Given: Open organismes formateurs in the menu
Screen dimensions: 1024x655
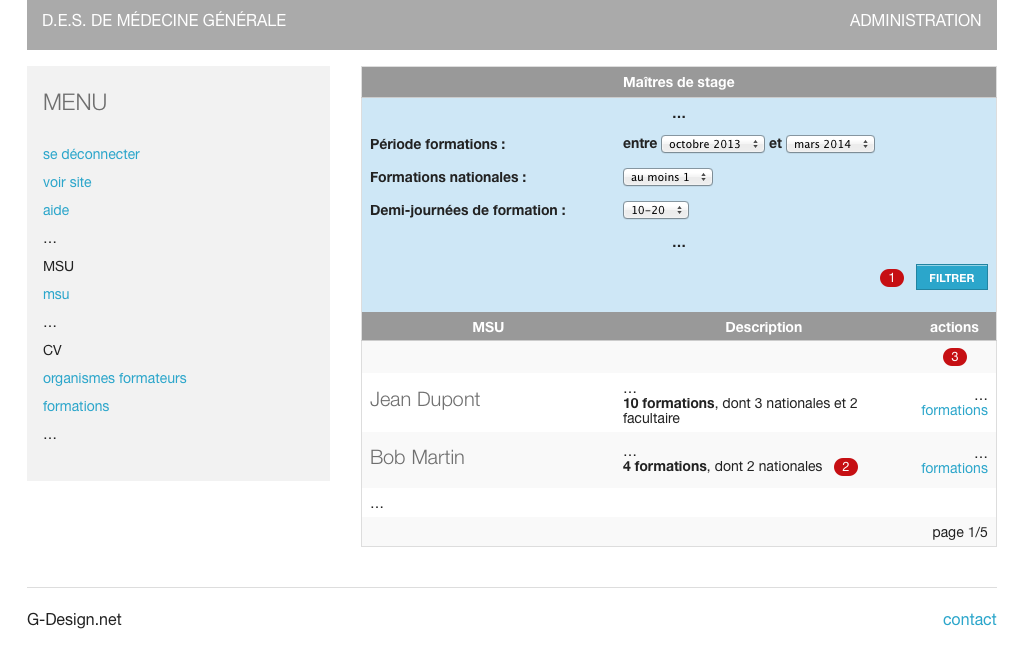Looking at the screenshot, I should click(114, 378).
